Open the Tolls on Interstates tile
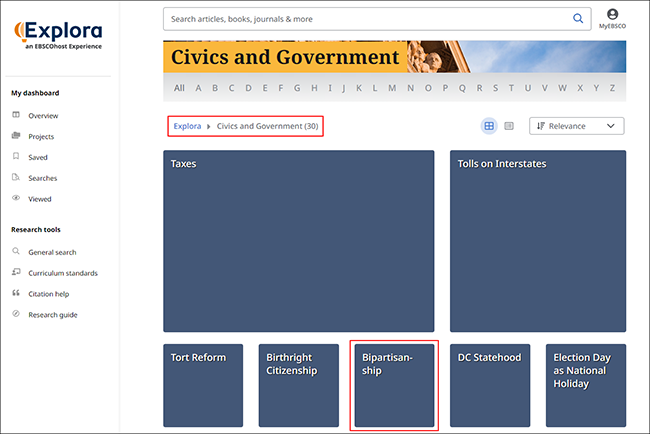 click(538, 241)
